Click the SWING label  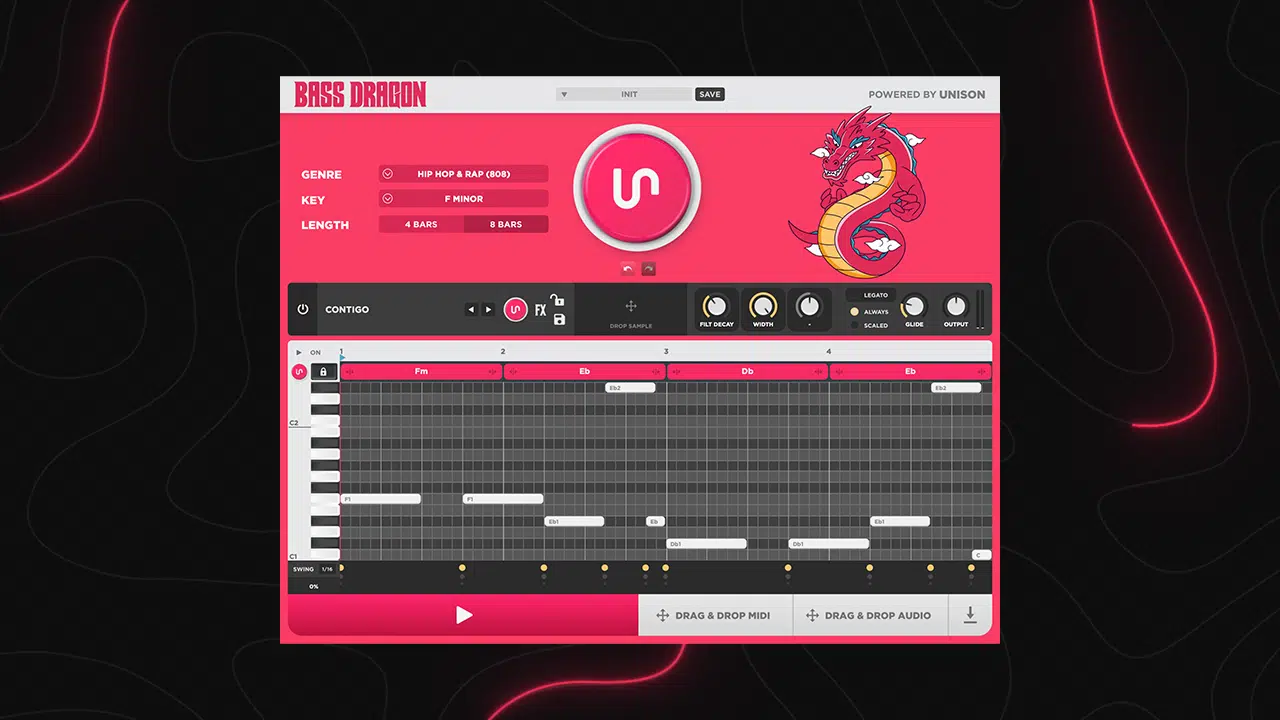tap(303, 569)
